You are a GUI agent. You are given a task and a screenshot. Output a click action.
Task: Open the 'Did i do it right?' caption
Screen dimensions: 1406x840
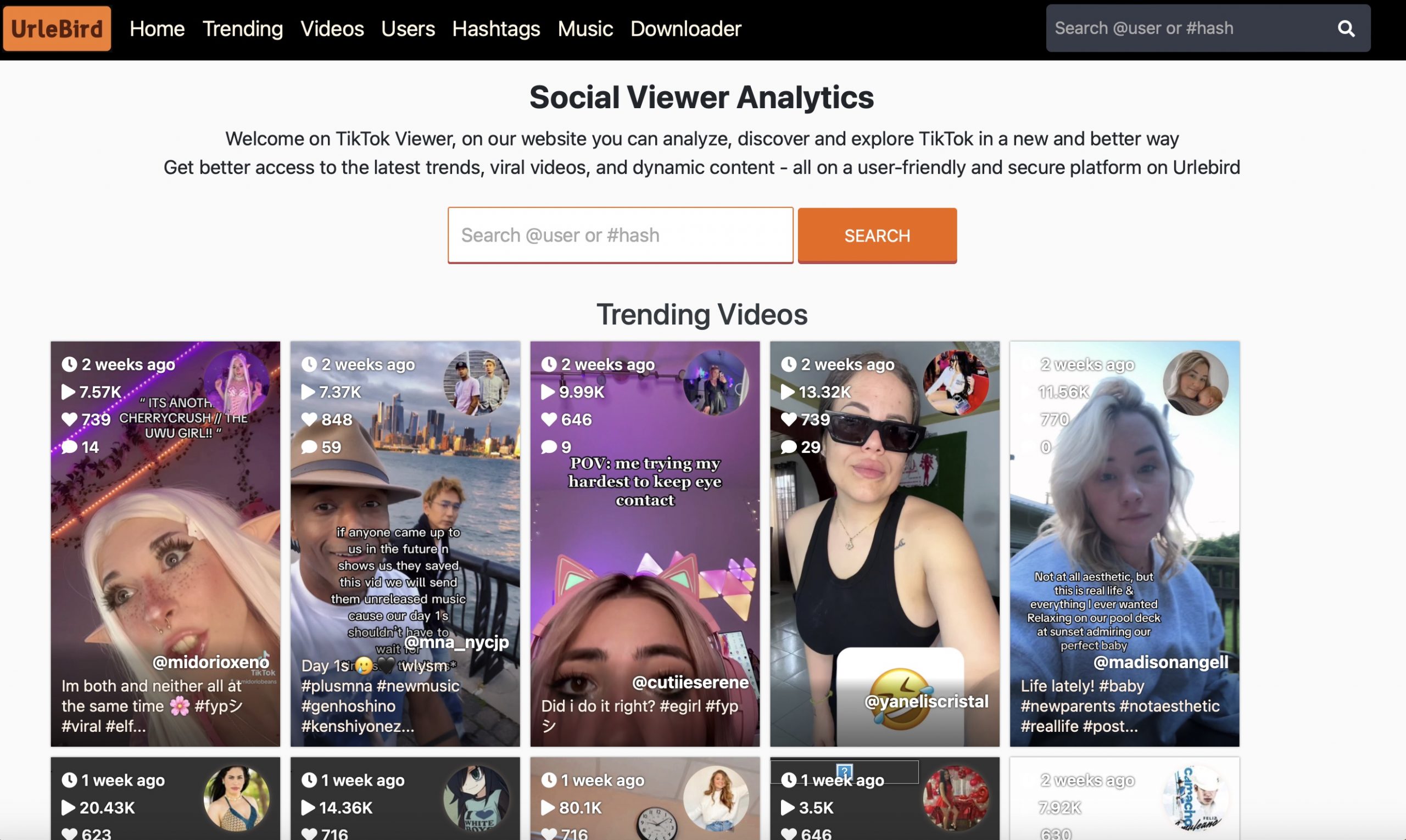(x=640, y=715)
